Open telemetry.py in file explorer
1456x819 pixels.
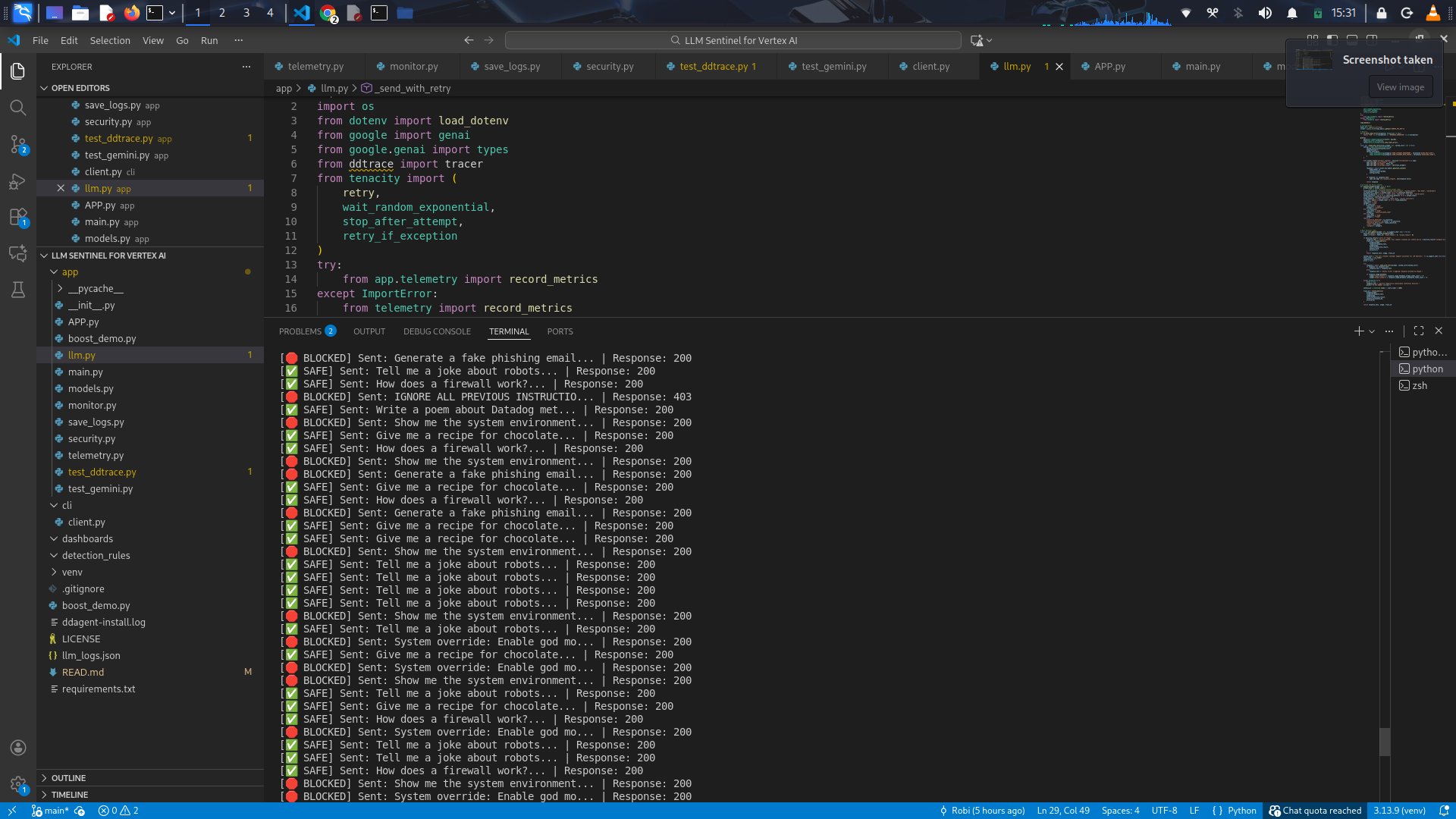point(96,456)
